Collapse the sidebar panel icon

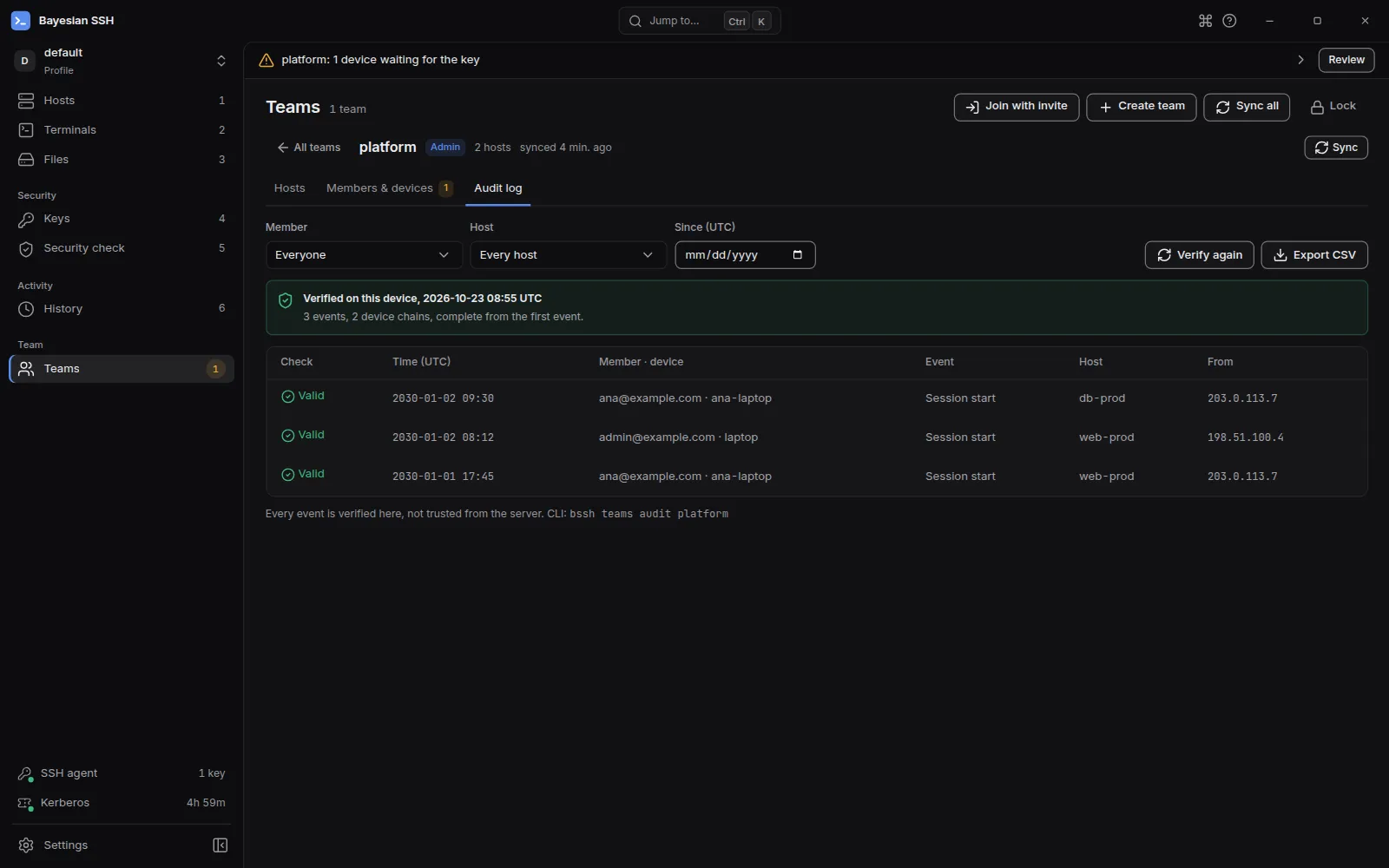click(x=221, y=845)
